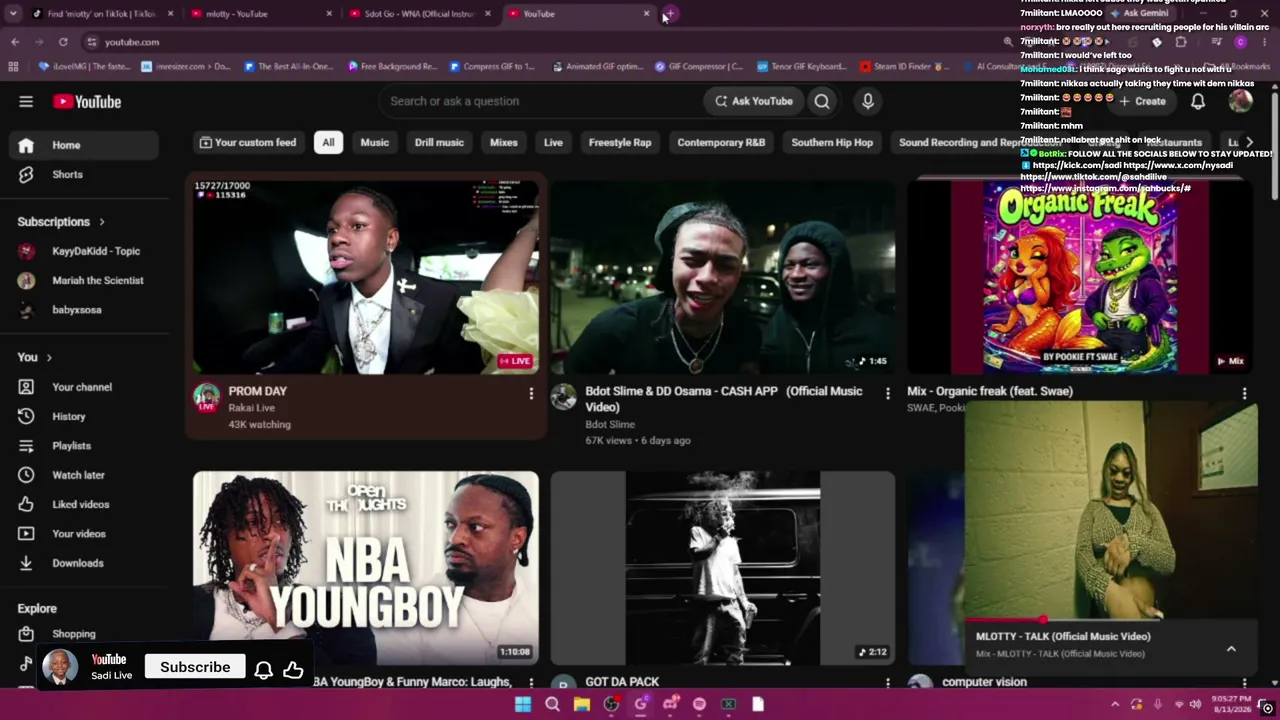Click the browser address bar showing youtube.com
1280x720 pixels.
pos(540,42)
